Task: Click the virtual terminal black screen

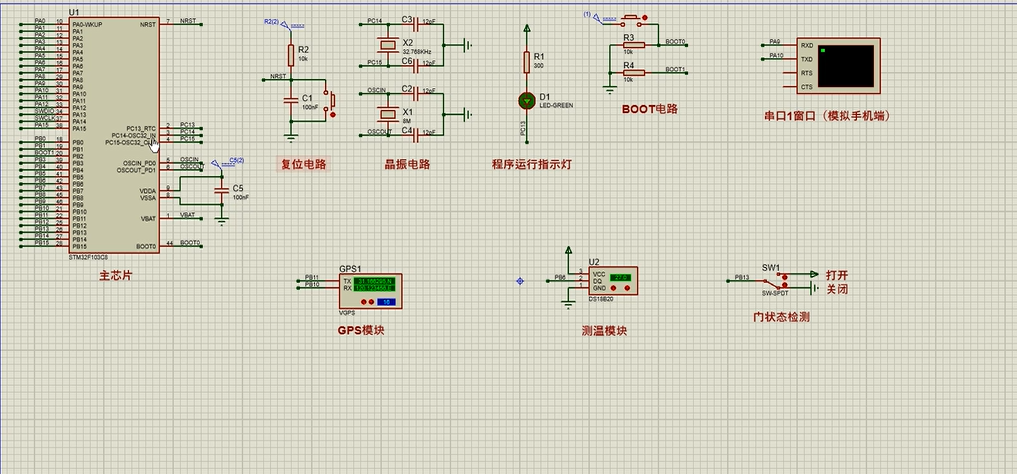Action: [845, 65]
